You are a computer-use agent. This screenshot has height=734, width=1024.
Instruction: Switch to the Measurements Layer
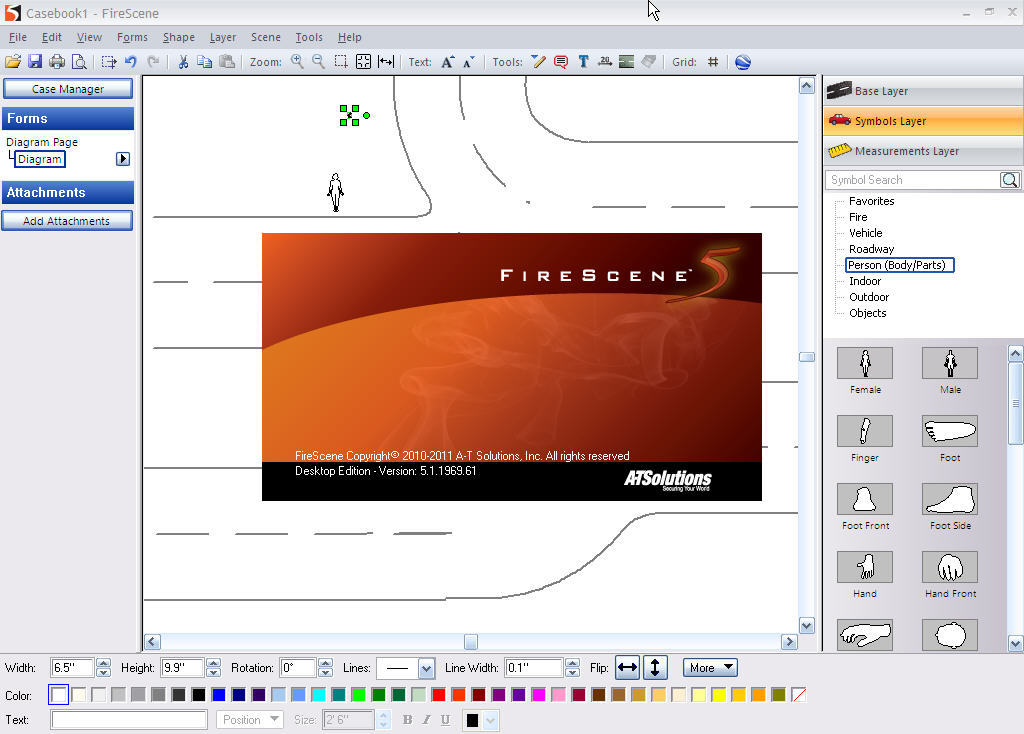(x=923, y=151)
